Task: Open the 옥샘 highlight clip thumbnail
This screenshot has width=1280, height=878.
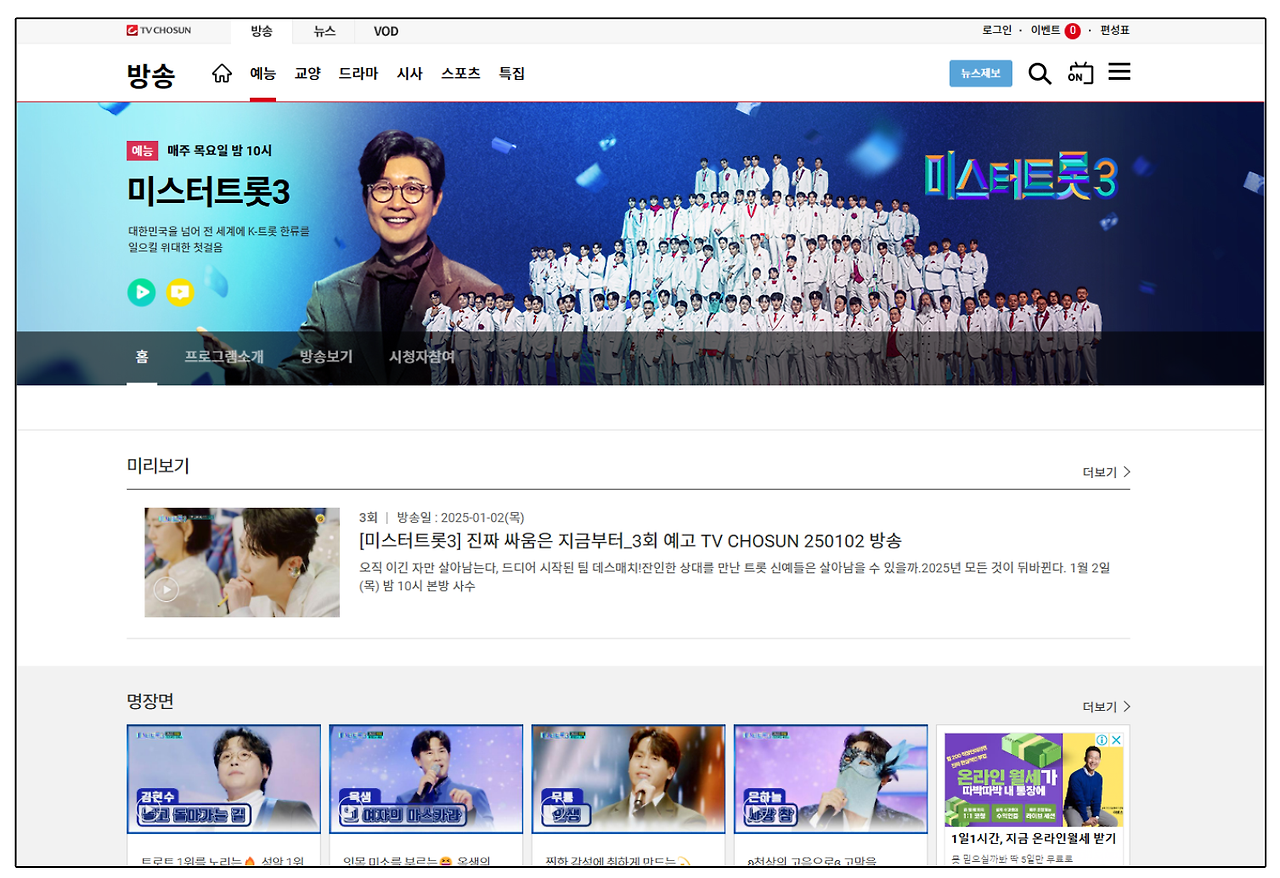Action: [x=426, y=779]
